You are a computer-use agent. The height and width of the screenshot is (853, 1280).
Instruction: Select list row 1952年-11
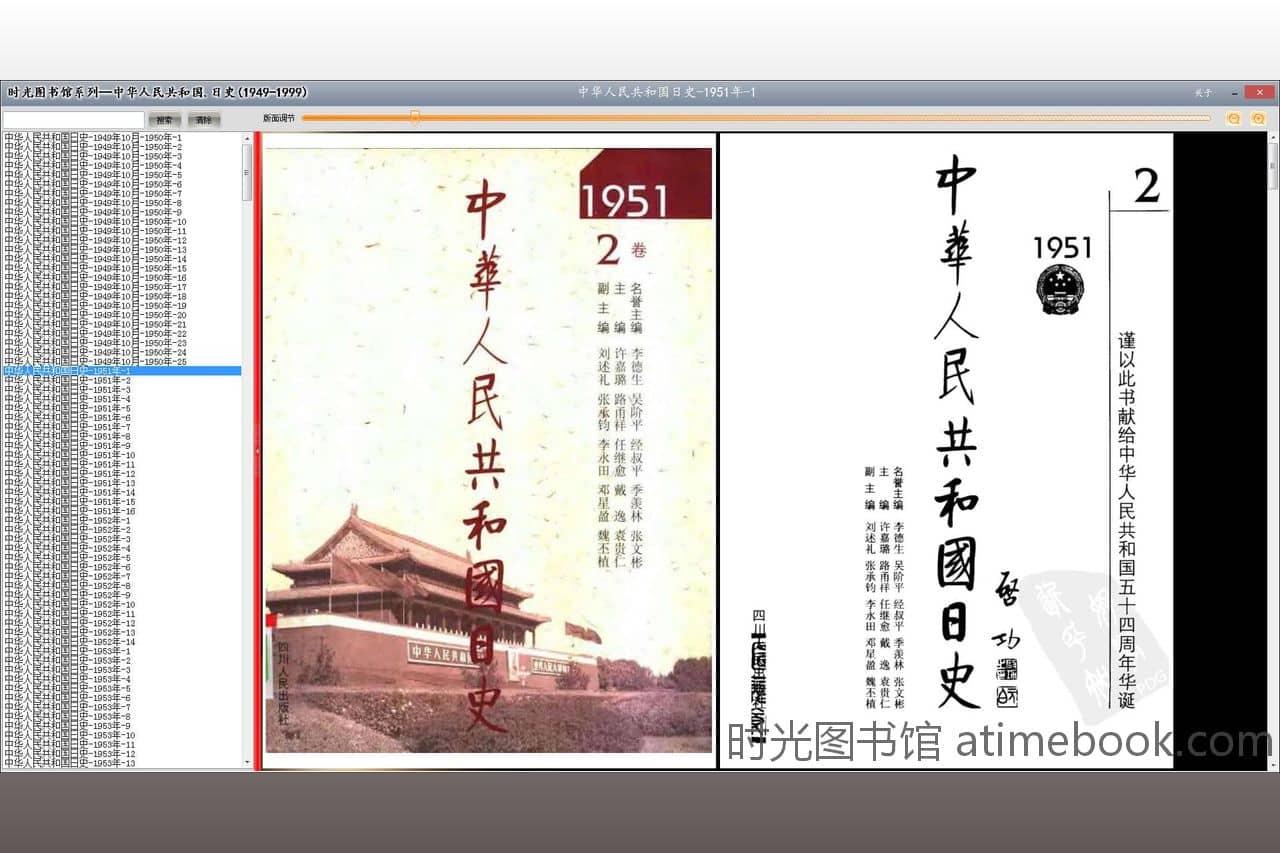(121, 614)
